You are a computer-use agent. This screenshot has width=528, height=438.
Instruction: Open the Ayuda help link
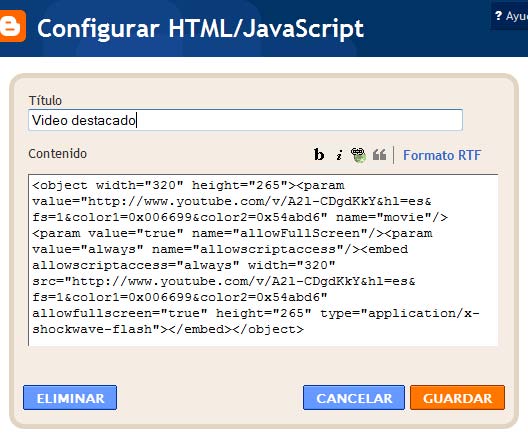click(x=517, y=16)
